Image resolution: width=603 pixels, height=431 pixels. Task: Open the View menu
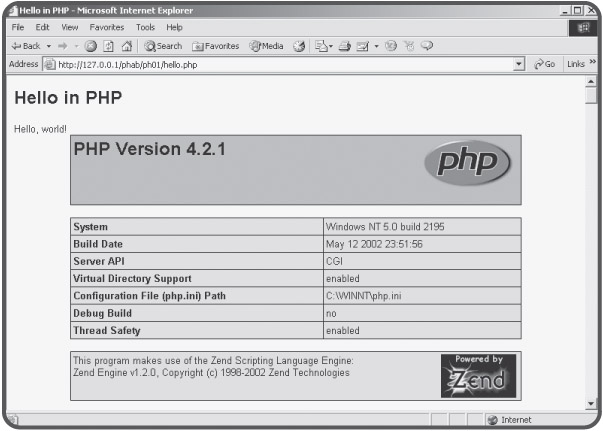[69, 27]
